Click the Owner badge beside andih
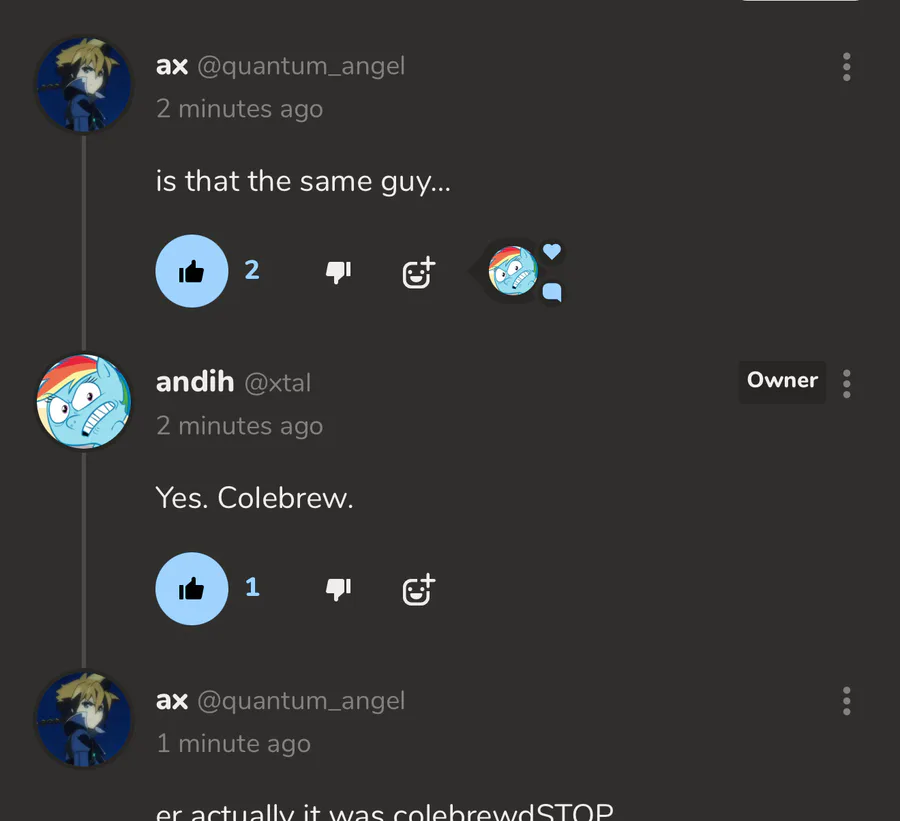The width and height of the screenshot is (900, 821). [782, 381]
